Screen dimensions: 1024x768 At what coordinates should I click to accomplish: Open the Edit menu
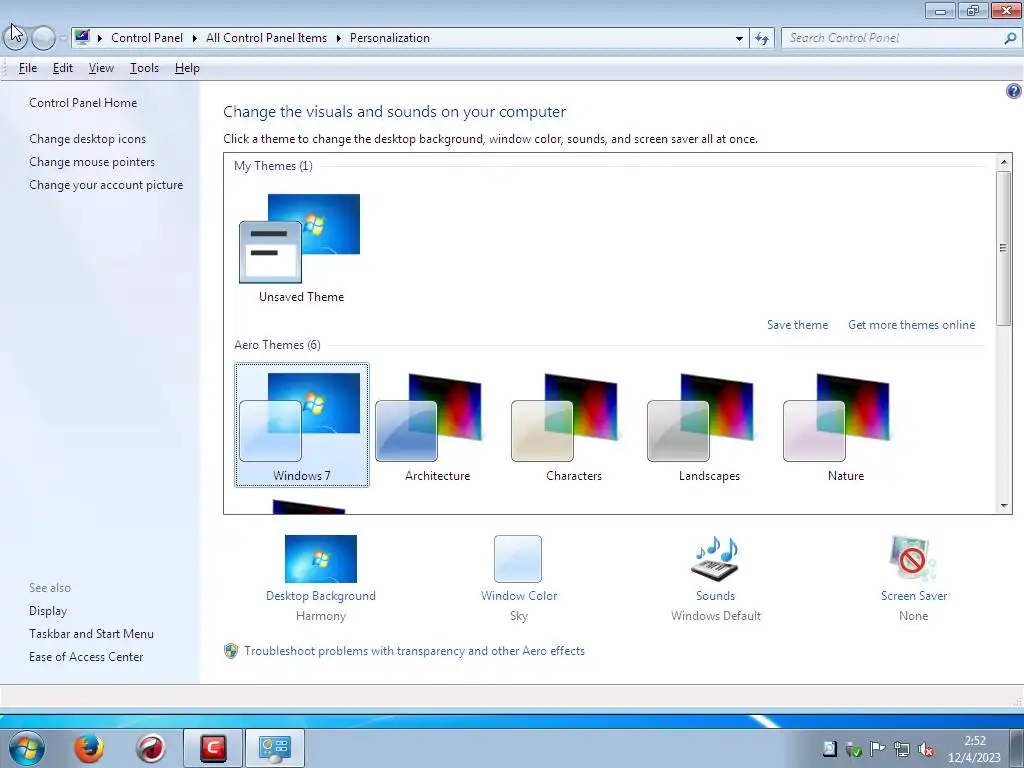tap(63, 68)
